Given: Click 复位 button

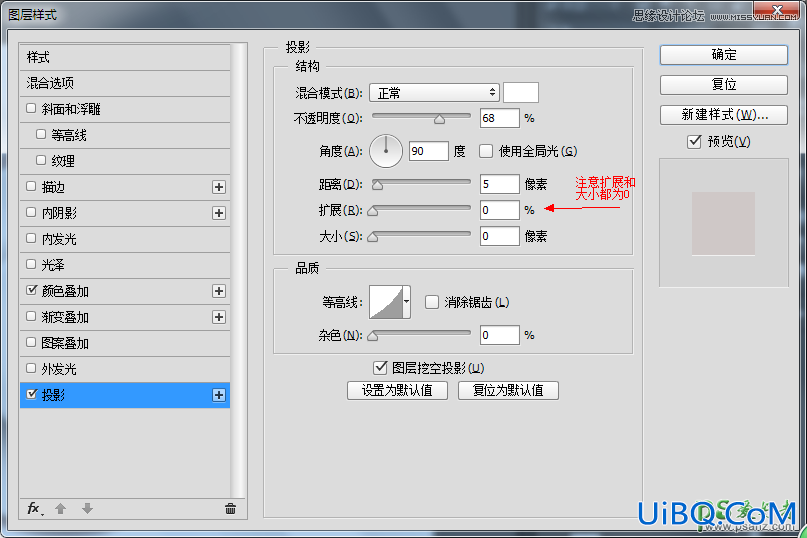Looking at the screenshot, I should (724, 84).
